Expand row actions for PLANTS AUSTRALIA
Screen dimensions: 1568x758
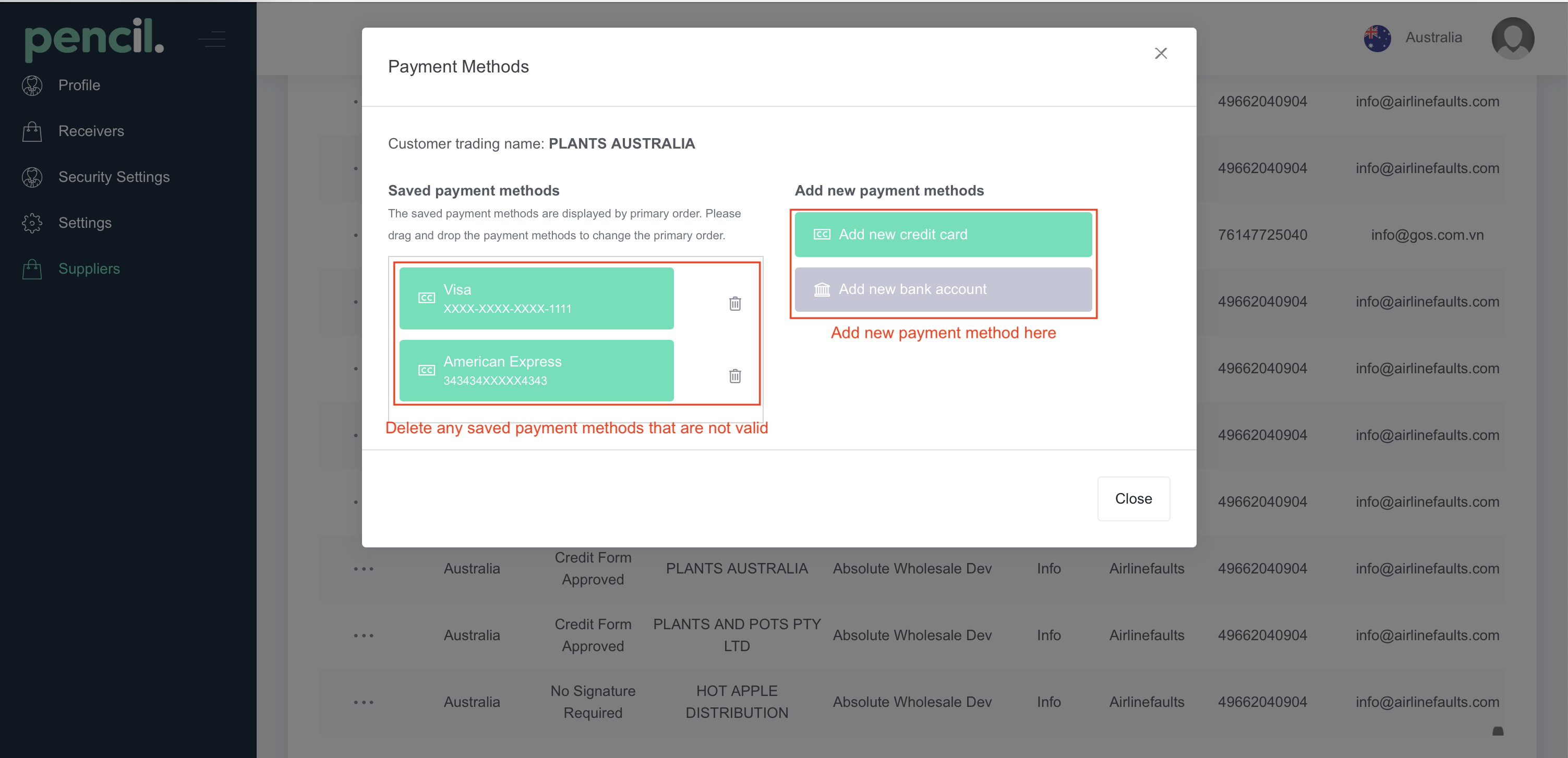[364, 568]
